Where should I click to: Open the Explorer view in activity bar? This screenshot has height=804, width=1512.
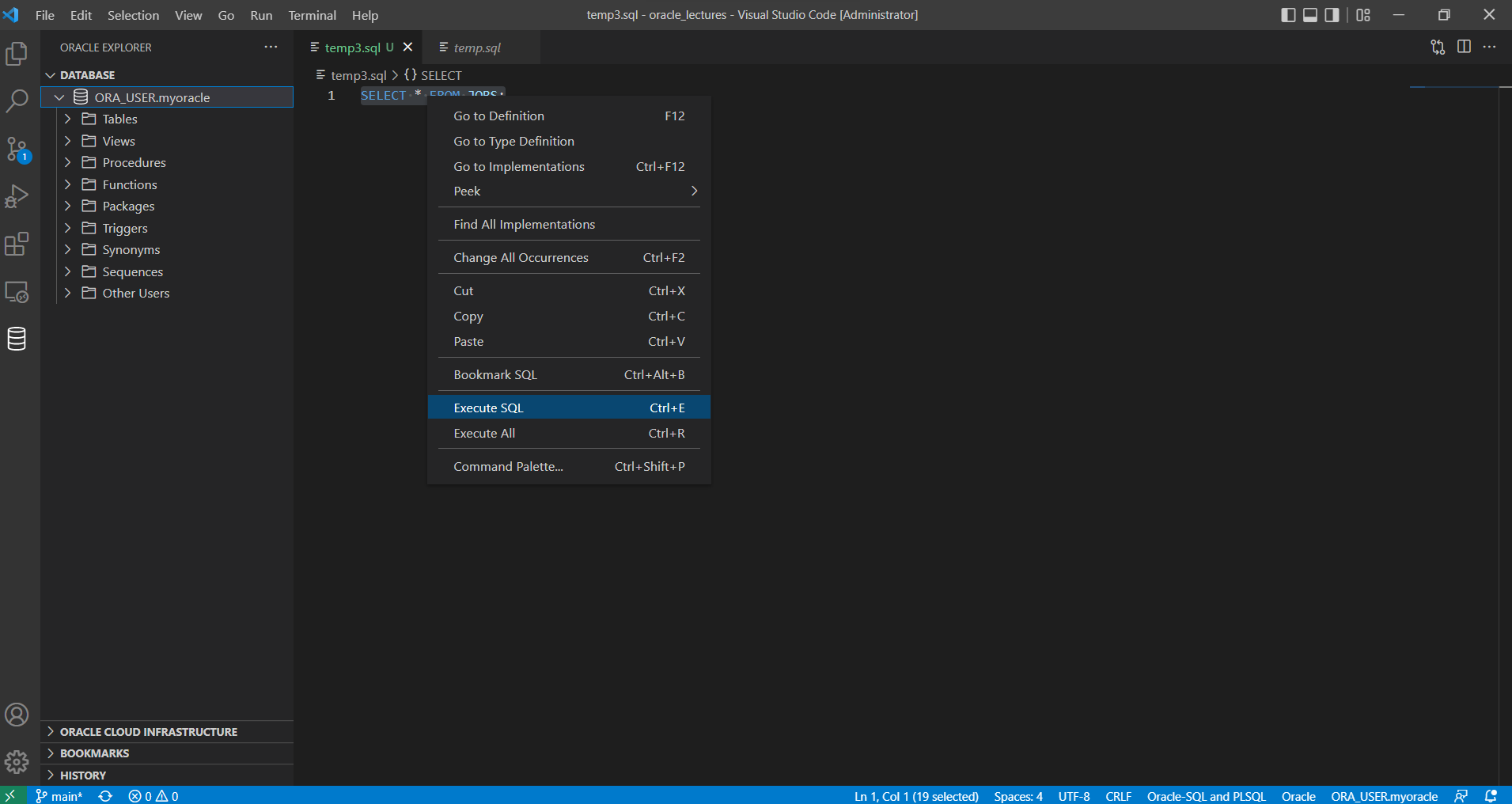(17, 54)
